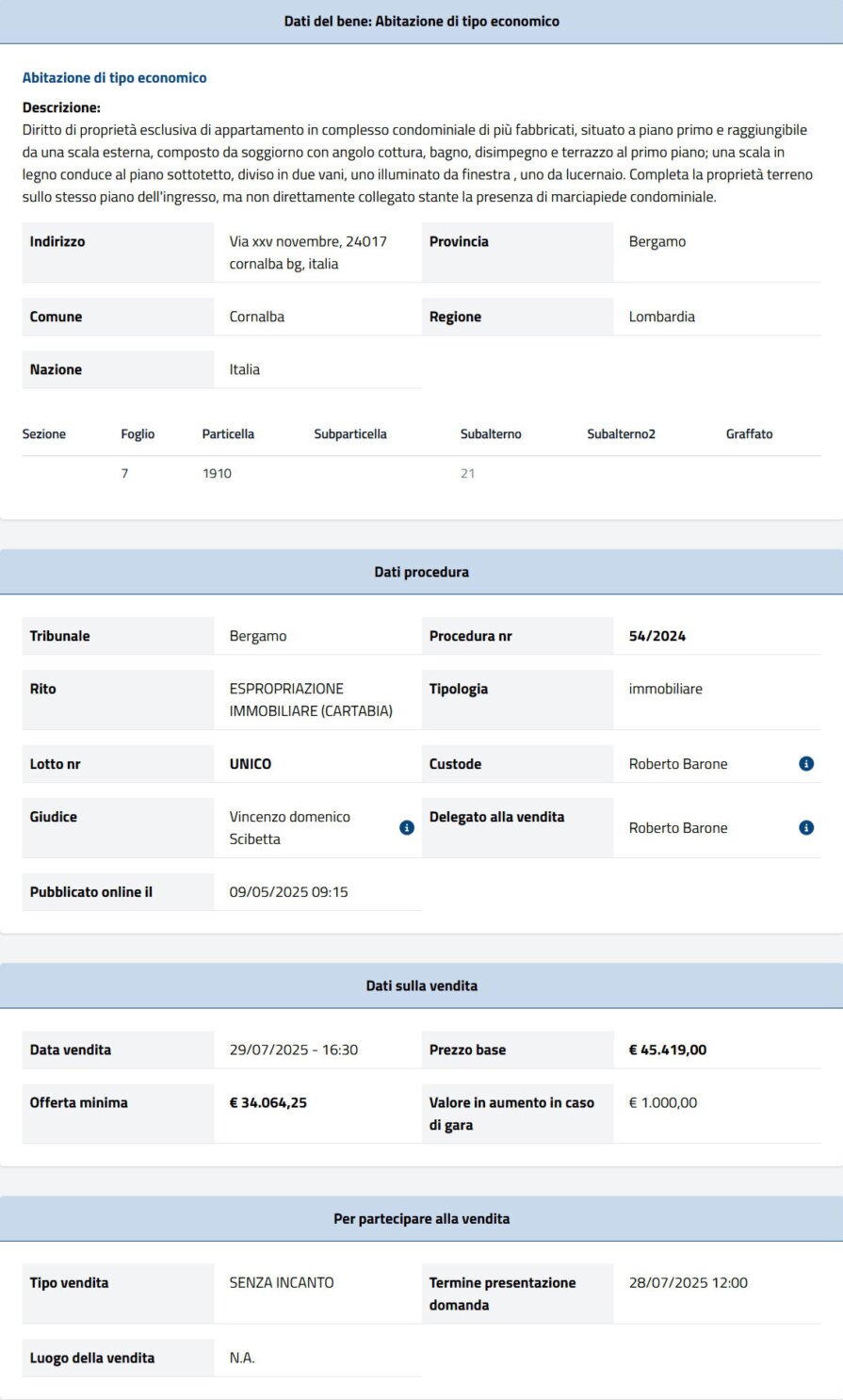This screenshot has height=1400, width=843.
Task: Click Particella value '1910'
Action: [217, 474]
